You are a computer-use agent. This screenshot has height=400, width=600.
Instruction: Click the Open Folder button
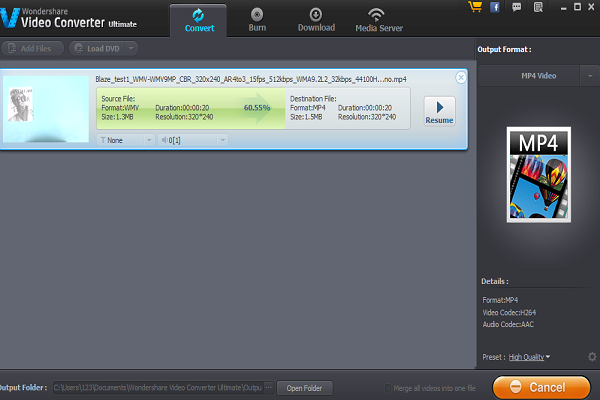point(305,388)
